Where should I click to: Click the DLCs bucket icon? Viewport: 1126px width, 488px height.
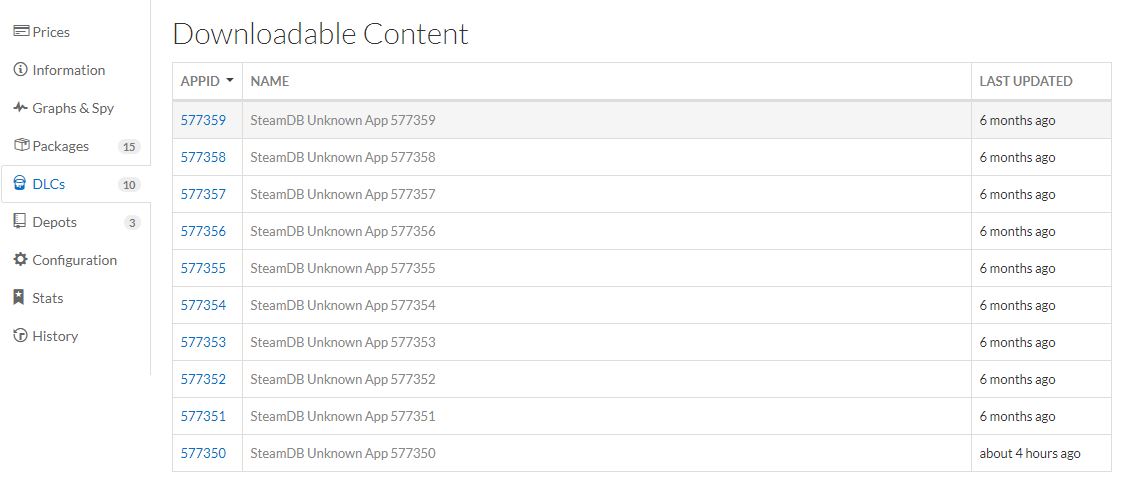coord(20,184)
